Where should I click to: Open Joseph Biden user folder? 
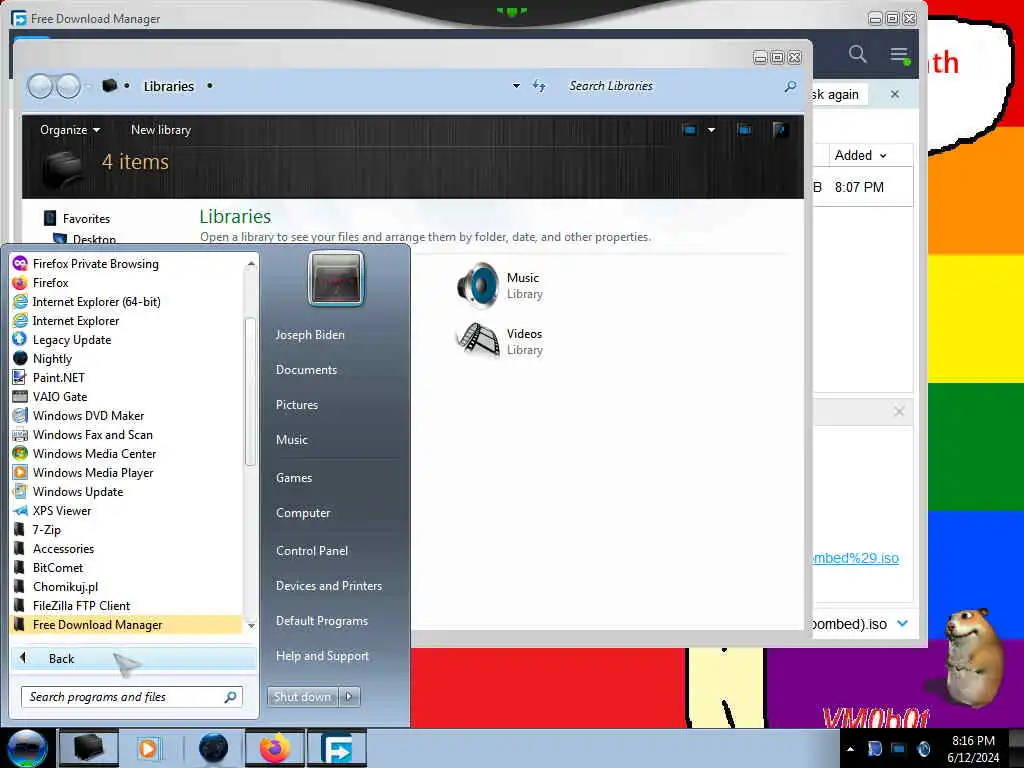(310, 334)
